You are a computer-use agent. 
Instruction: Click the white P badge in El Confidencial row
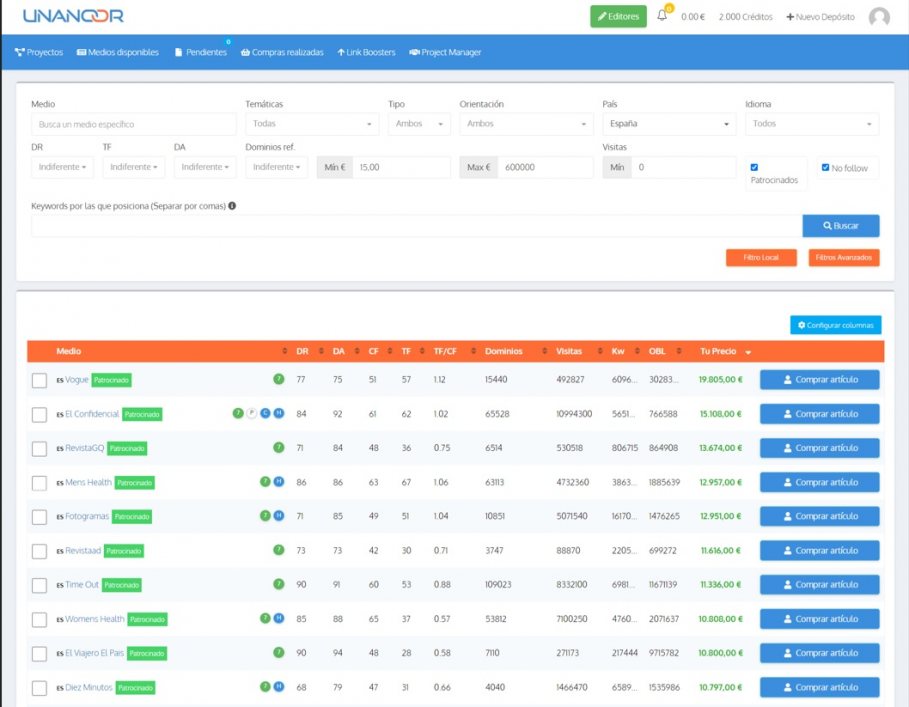252,413
